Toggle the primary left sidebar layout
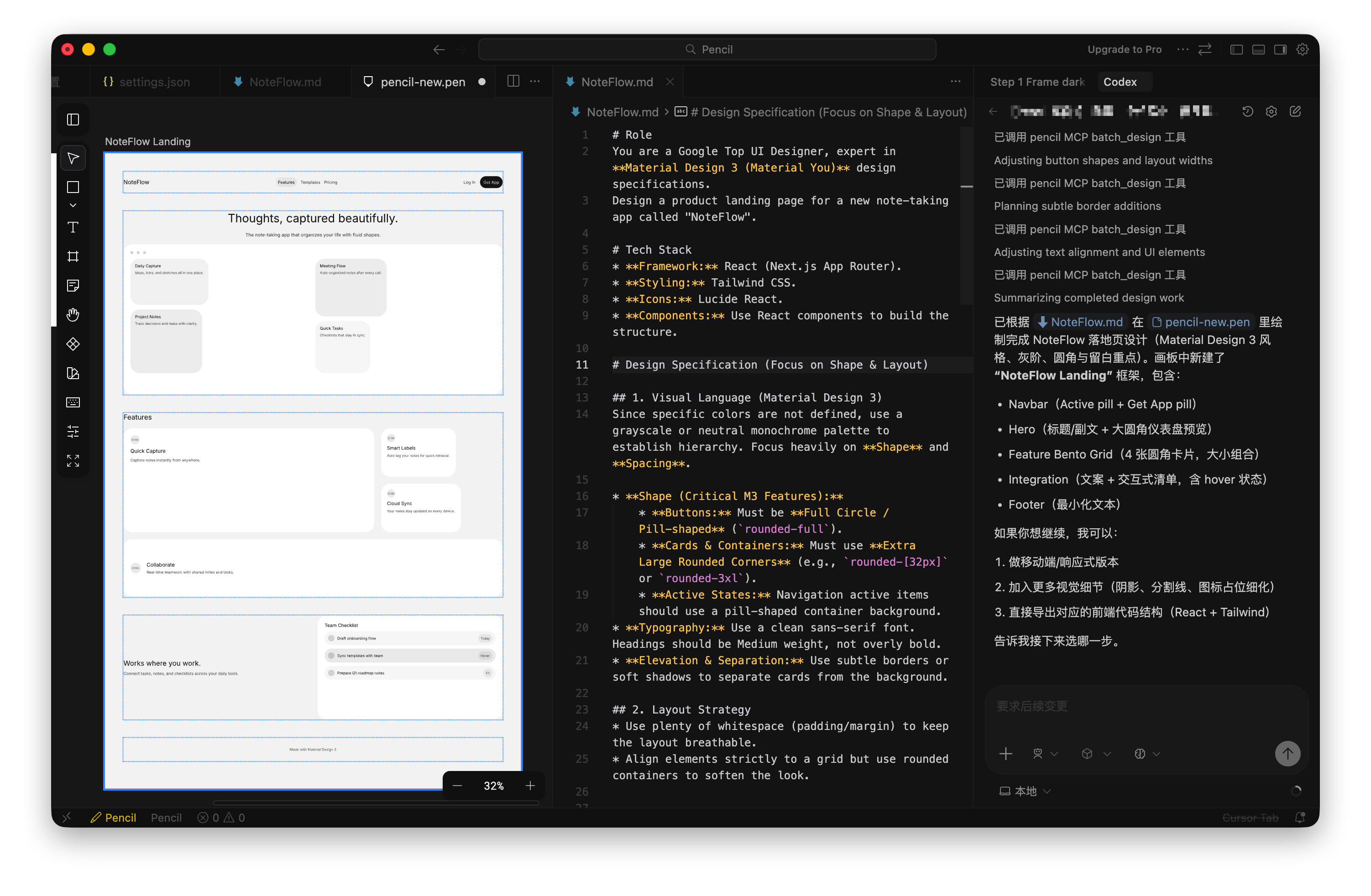Image resolution: width=1371 pixels, height=896 pixels. [1236, 50]
